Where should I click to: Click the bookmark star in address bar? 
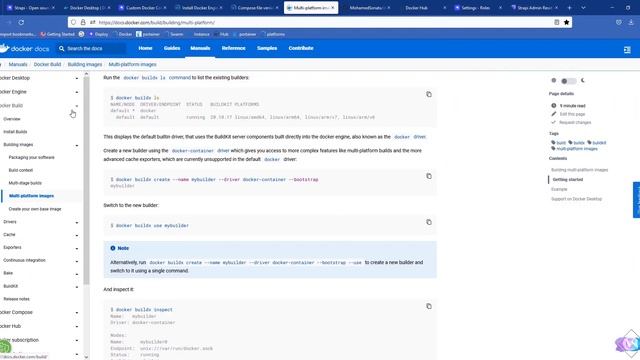pyautogui.click(x=567, y=22)
